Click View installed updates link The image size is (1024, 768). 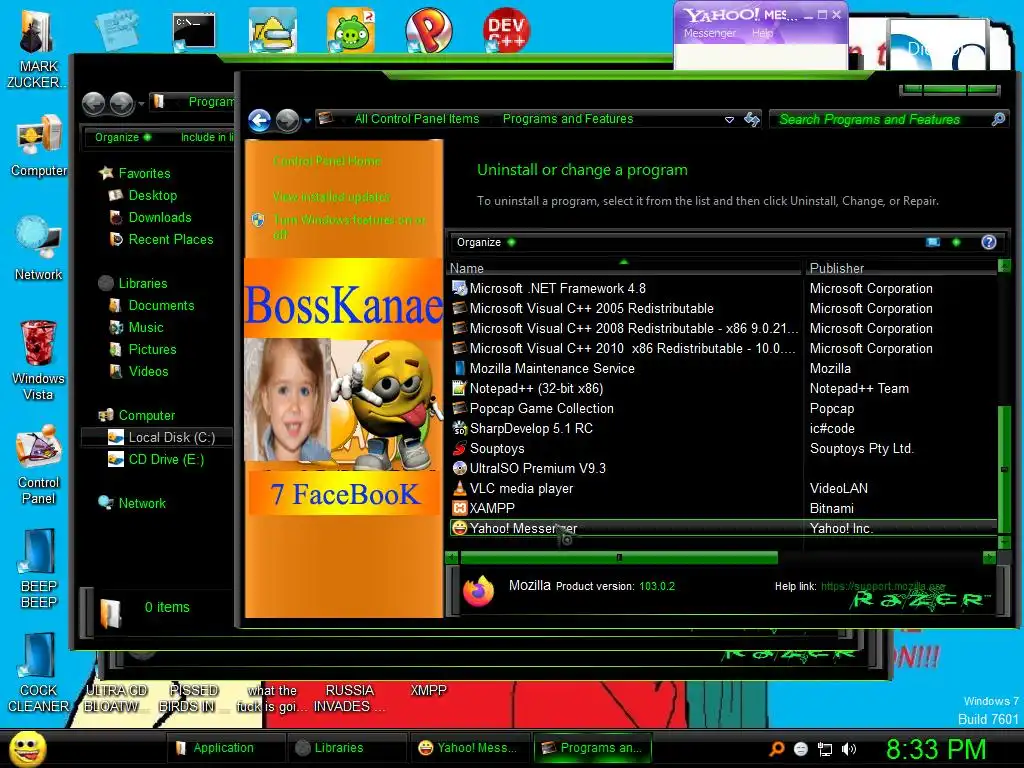(331, 196)
